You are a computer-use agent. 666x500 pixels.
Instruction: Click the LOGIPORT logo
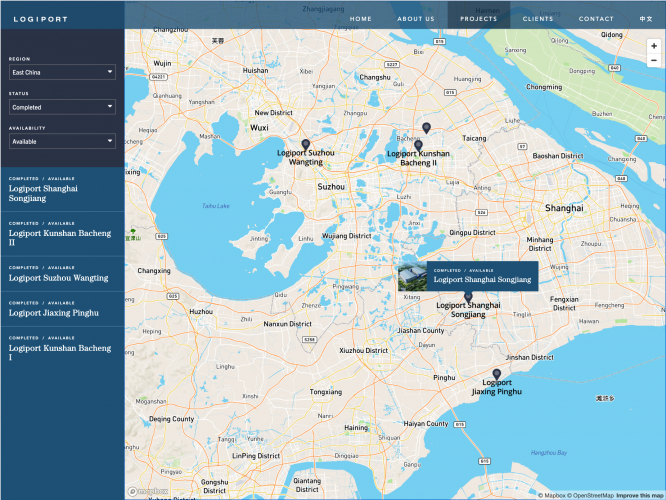(40, 19)
